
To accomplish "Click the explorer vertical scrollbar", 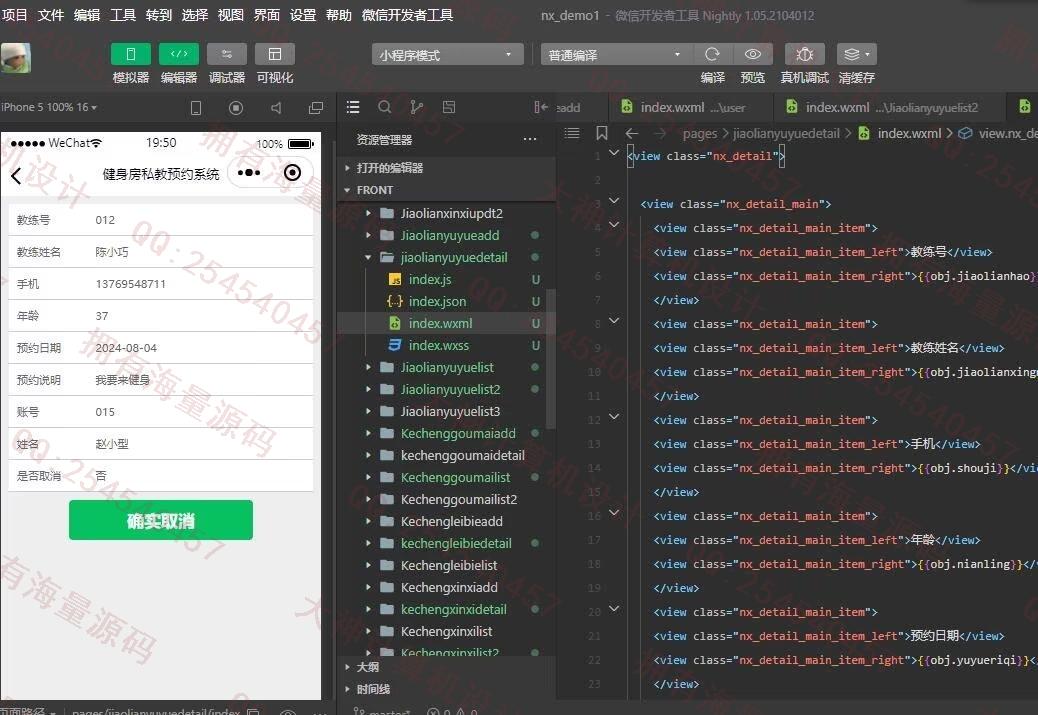I will 550,358.
